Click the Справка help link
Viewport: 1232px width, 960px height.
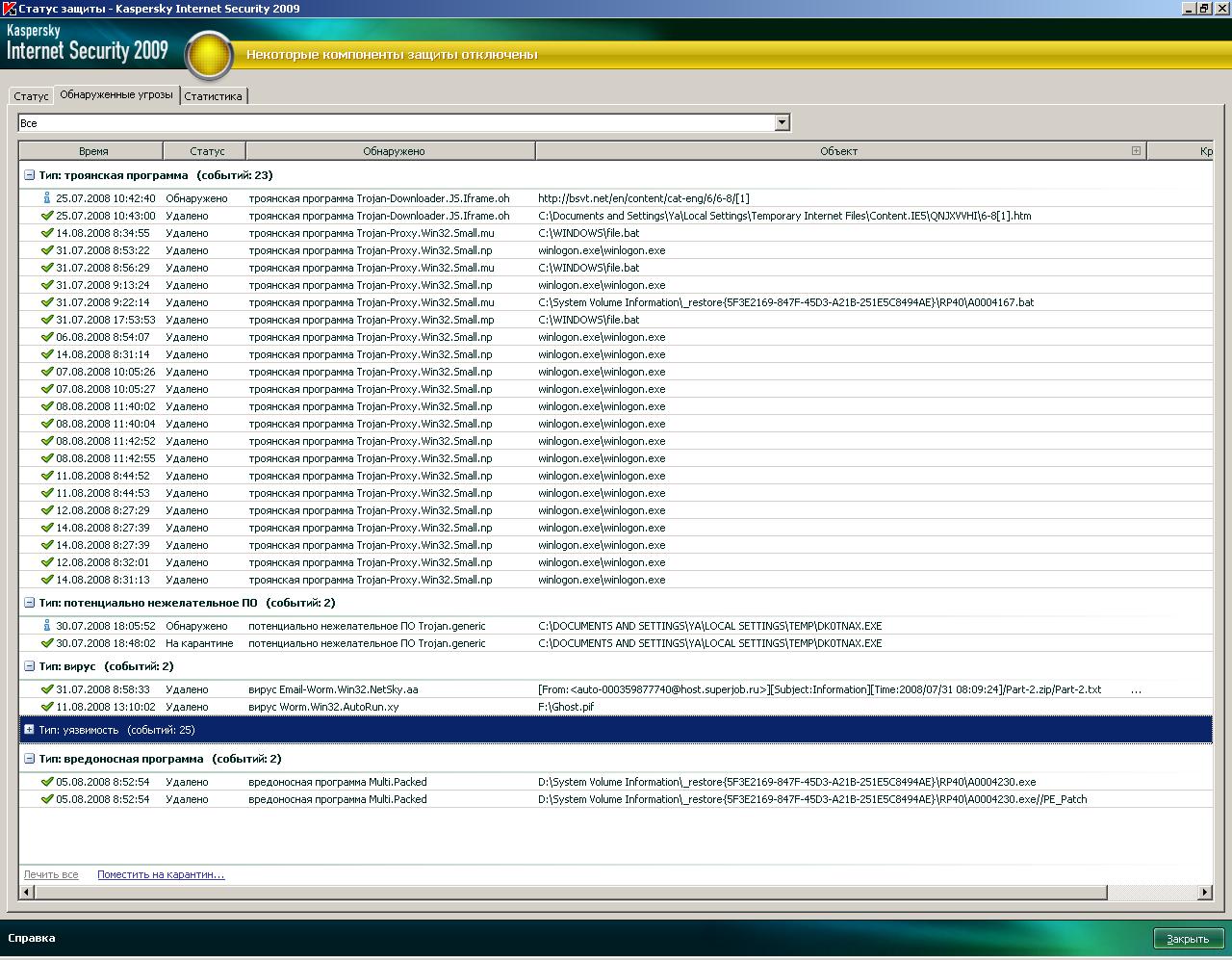click(32, 938)
